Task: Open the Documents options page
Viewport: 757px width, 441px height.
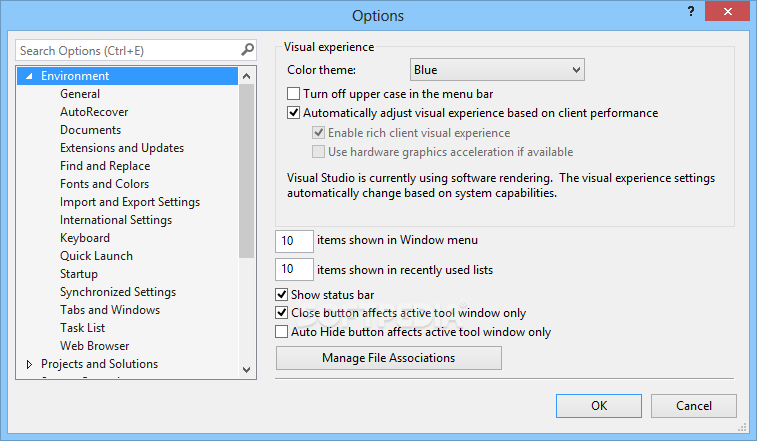Action: (90, 129)
